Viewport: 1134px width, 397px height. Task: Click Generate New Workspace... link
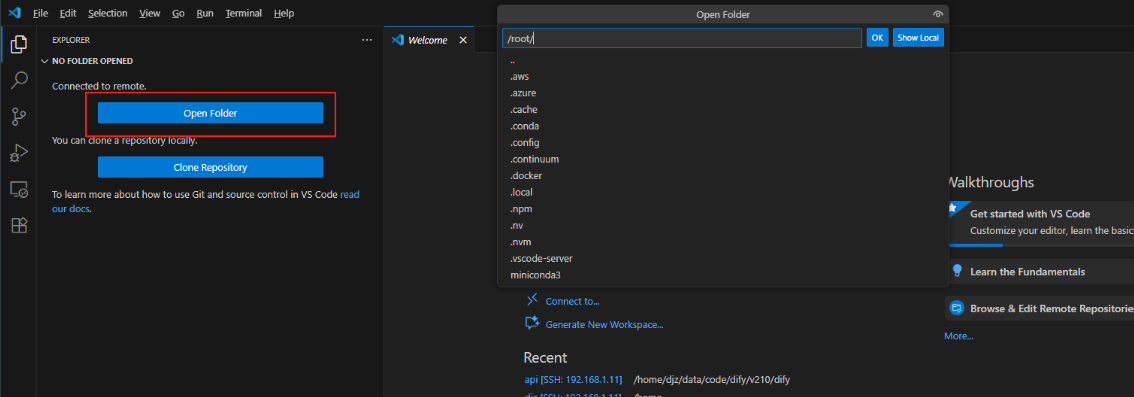tap(605, 325)
